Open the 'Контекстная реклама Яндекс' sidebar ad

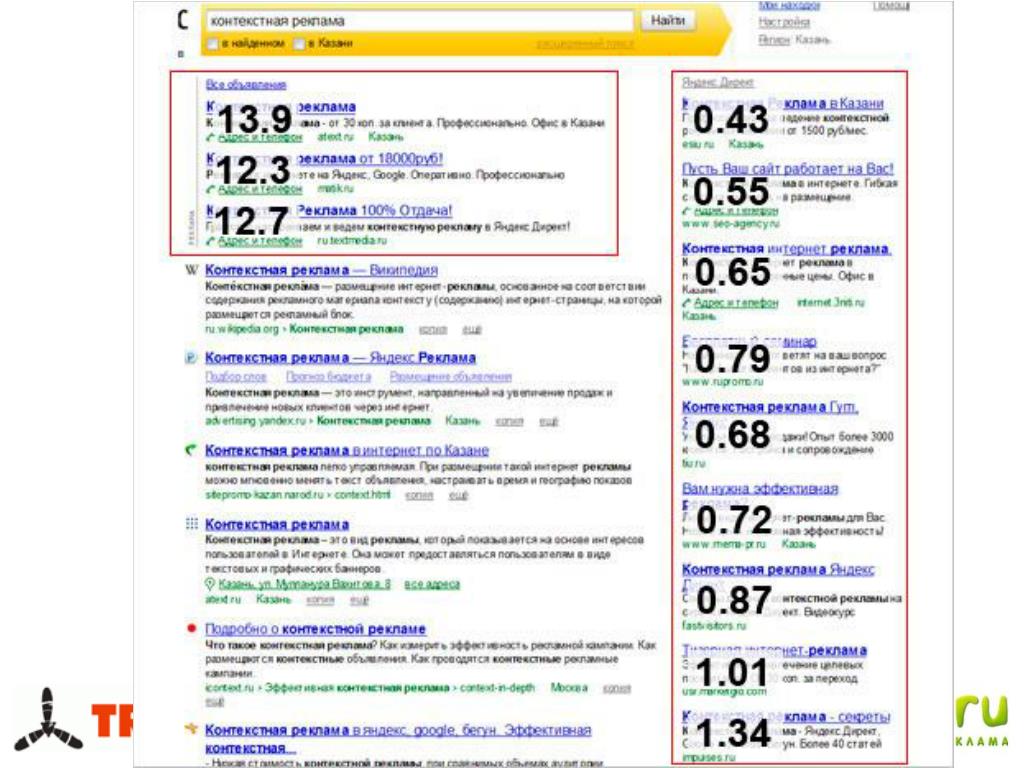[x=778, y=570]
